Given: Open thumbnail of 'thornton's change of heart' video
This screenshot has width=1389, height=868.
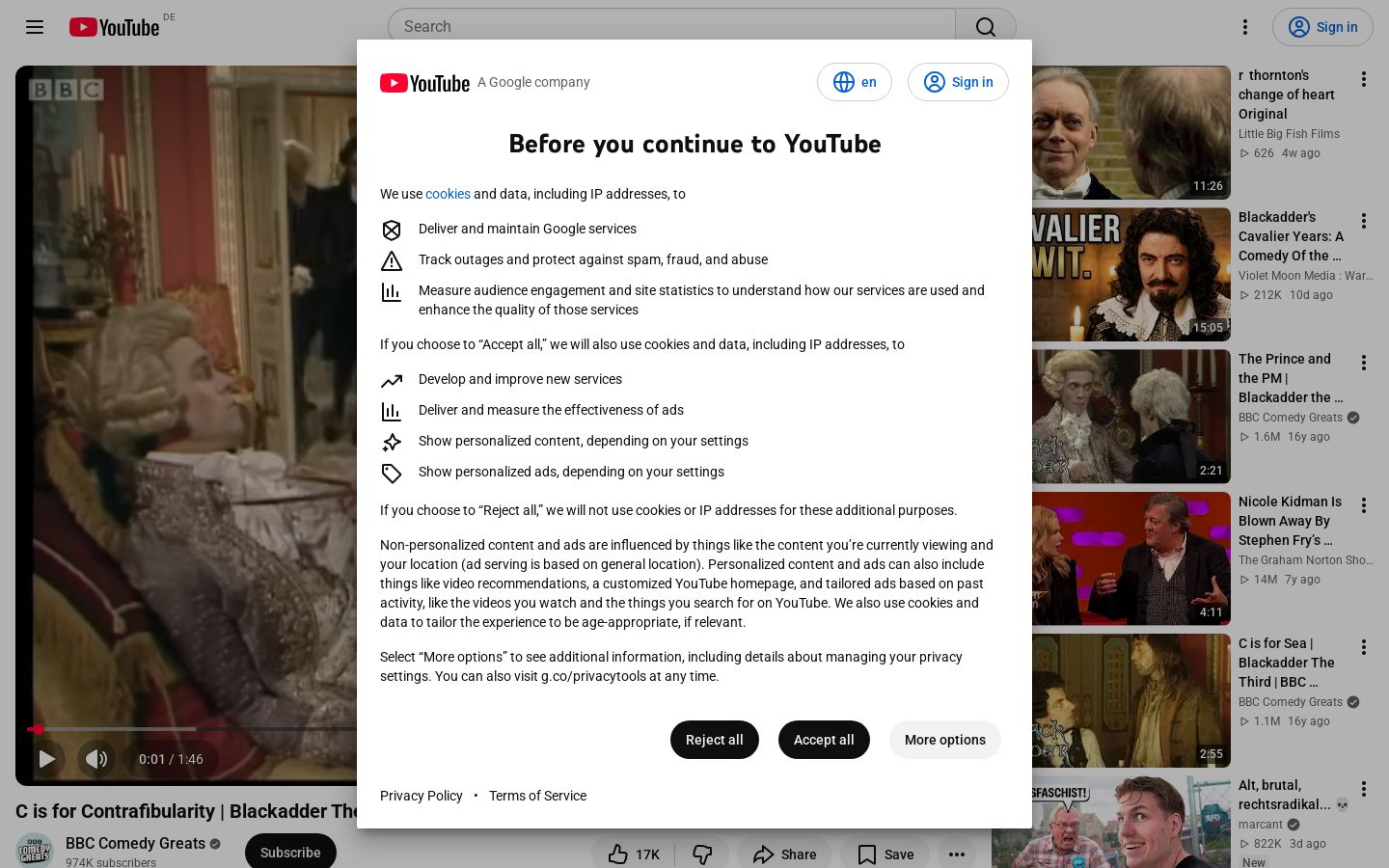Looking at the screenshot, I should click(x=1131, y=133).
